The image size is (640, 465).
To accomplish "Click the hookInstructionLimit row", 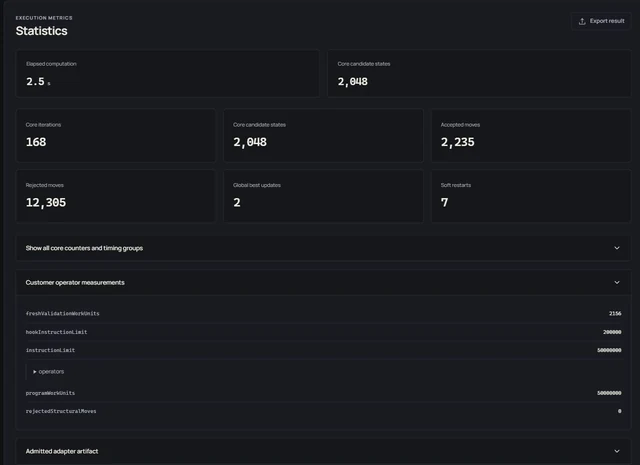I will pyautogui.click(x=323, y=332).
